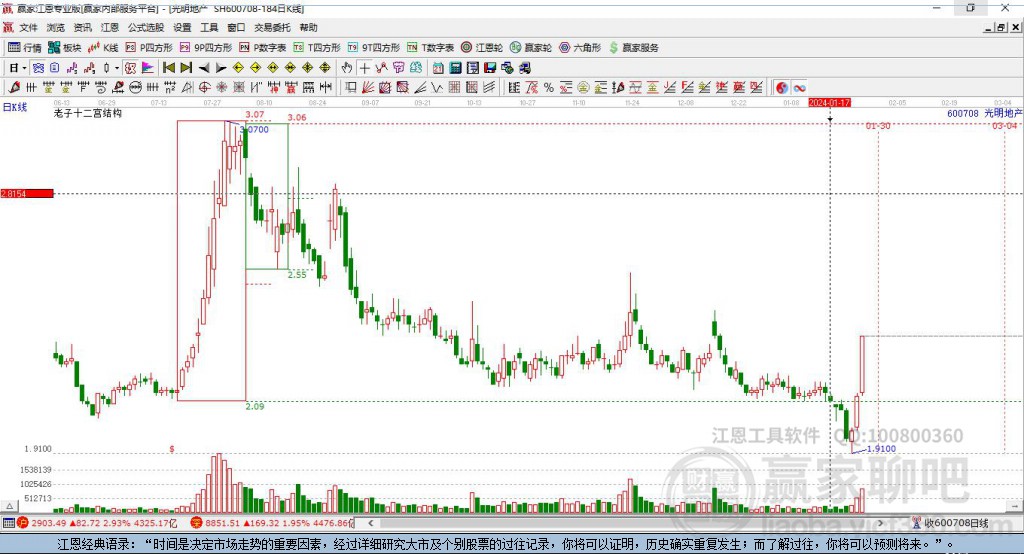Toggle the red-blue yin-yang icon
The width and height of the screenshot is (1024, 554).
782,88
